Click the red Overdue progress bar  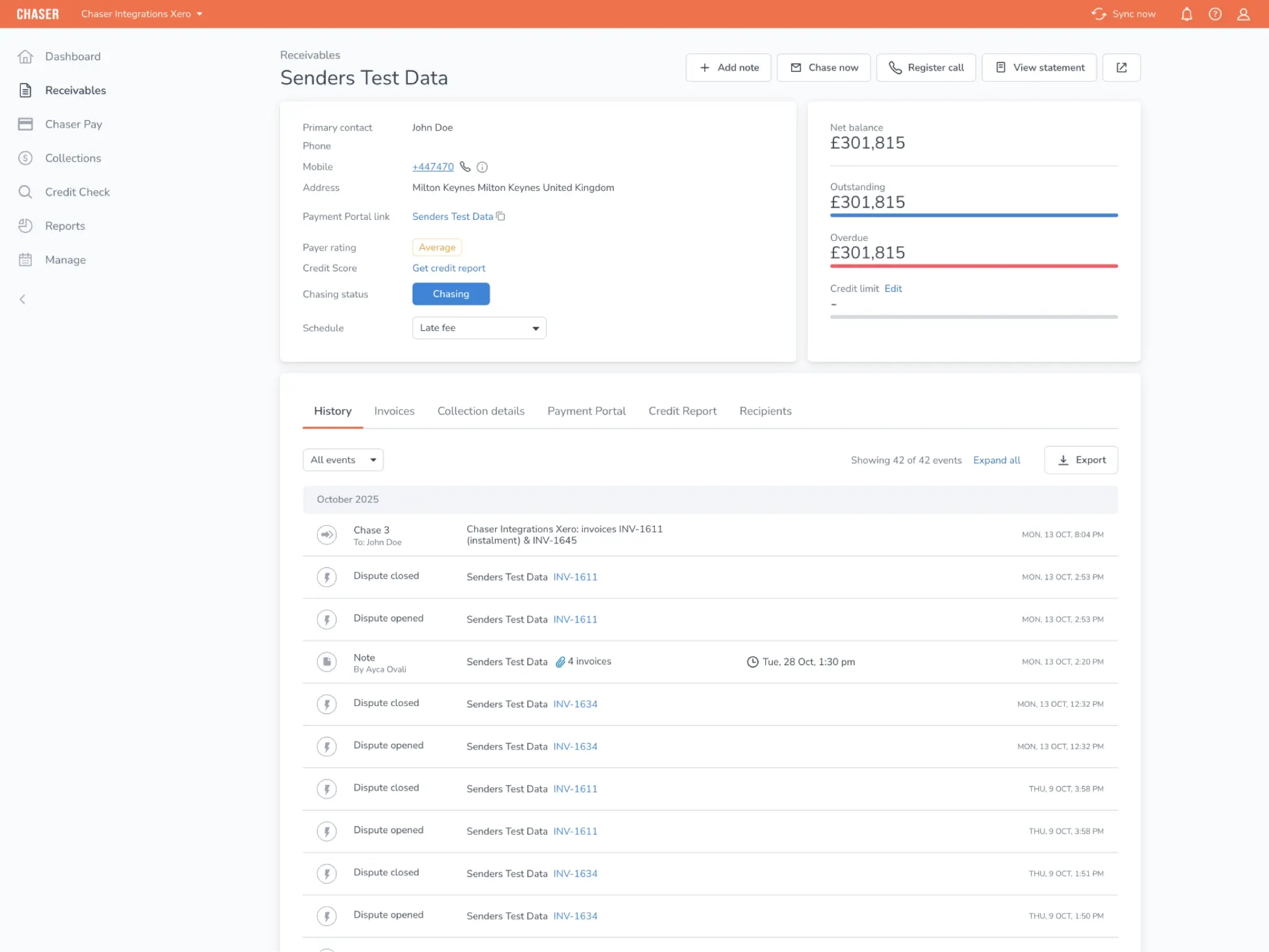(973, 266)
